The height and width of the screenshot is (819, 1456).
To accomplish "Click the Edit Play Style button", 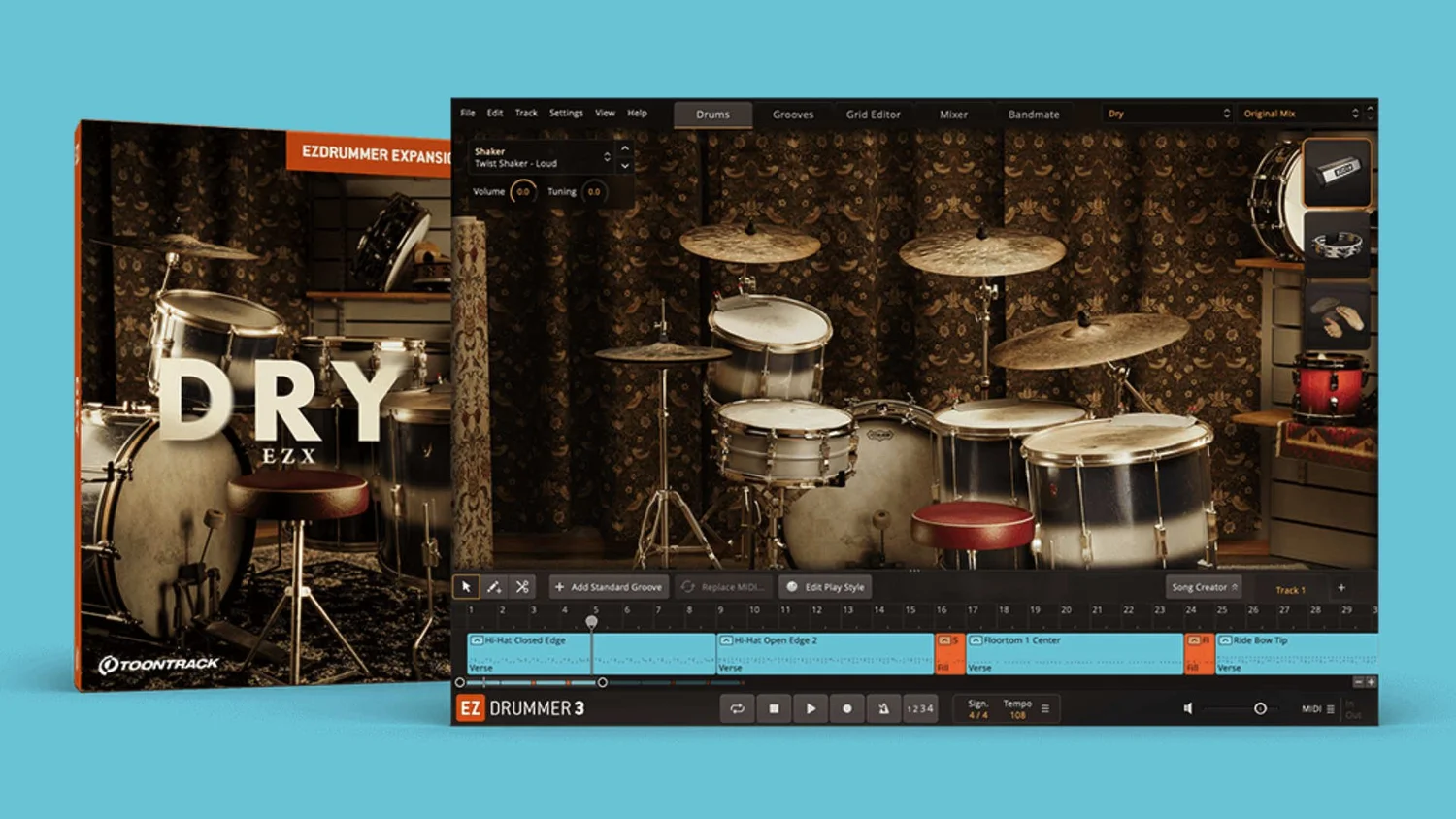I will pyautogui.click(x=825, y=587).
